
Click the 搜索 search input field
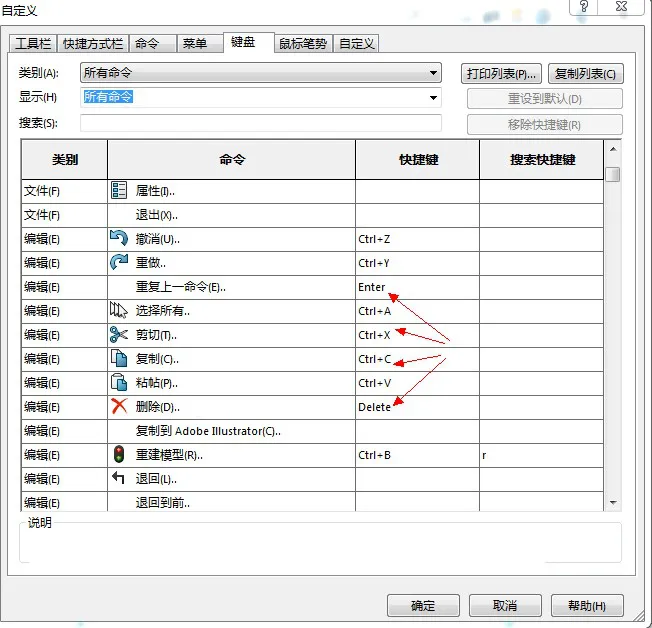click(x=260, y=123)
